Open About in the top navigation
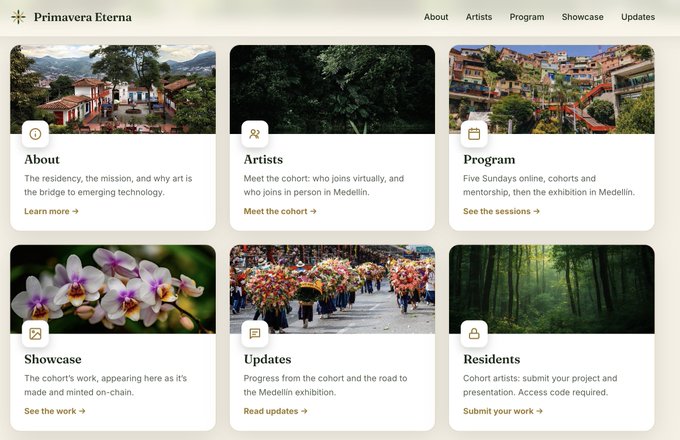Image resolution: width=680 pixels, height=440 pixels. (436, 17)
